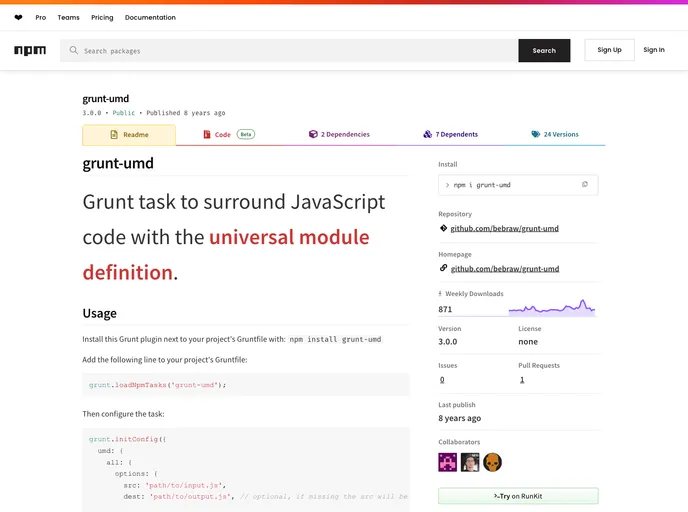This screenshot has width=688, height=512.
Task: Switch to the Readme tab
Action: (x=129, y=135)
